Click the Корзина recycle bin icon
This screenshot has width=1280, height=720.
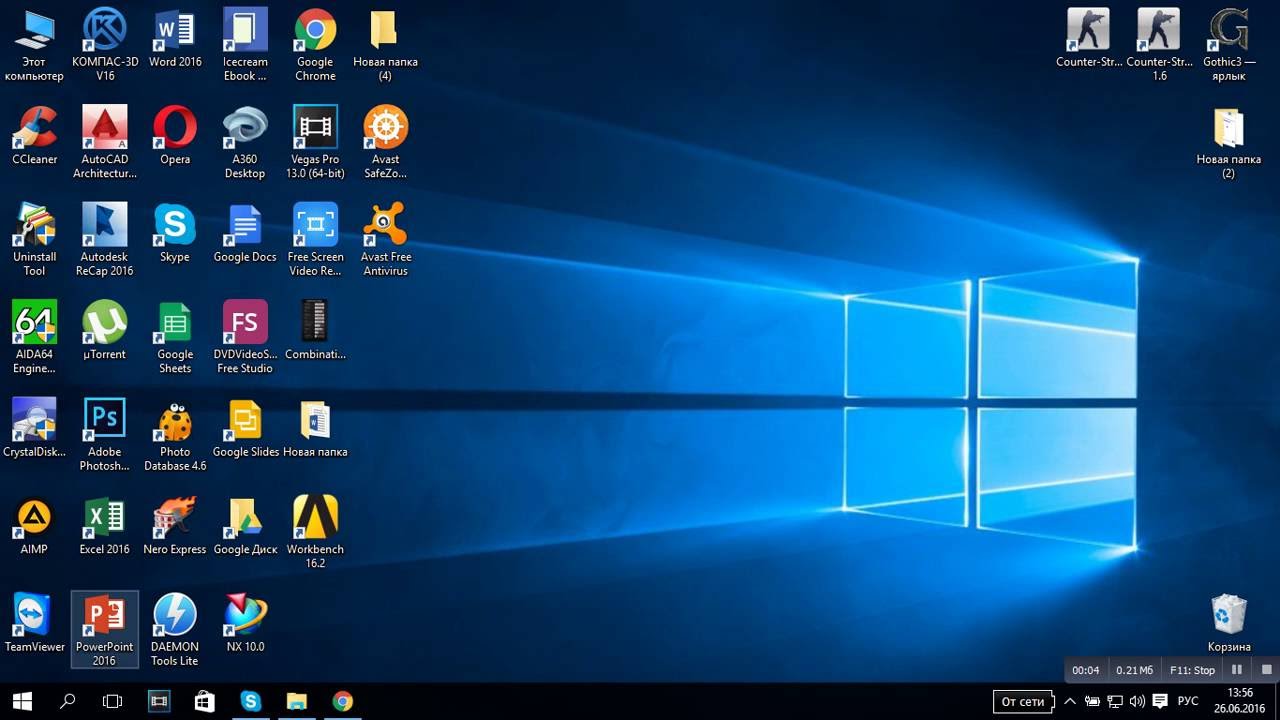[x=1229, y=623]
